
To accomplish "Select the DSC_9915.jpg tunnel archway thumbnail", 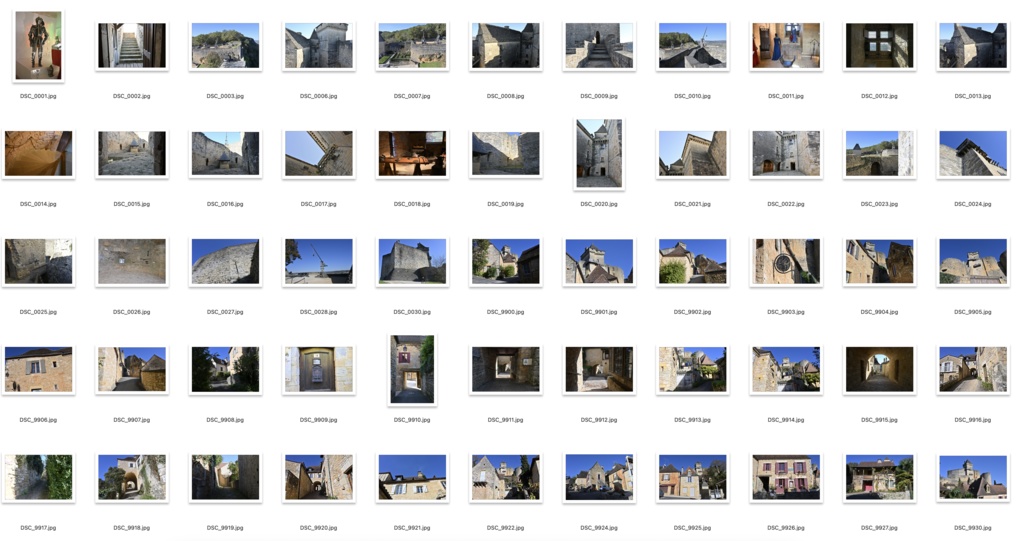I will pyautogui.click(x=879, y=369).
